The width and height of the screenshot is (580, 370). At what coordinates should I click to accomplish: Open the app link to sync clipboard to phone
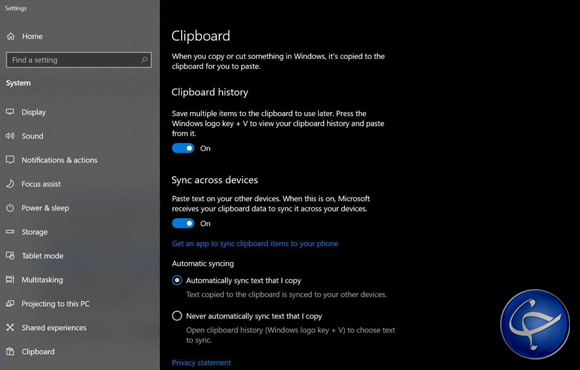pyautogui.click(x=255, y=243)
